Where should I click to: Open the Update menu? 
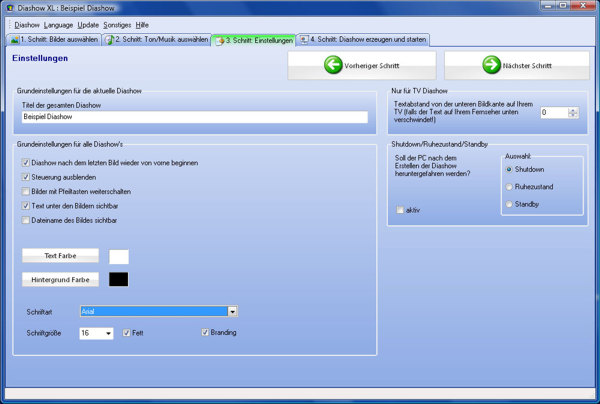point(88,25)
